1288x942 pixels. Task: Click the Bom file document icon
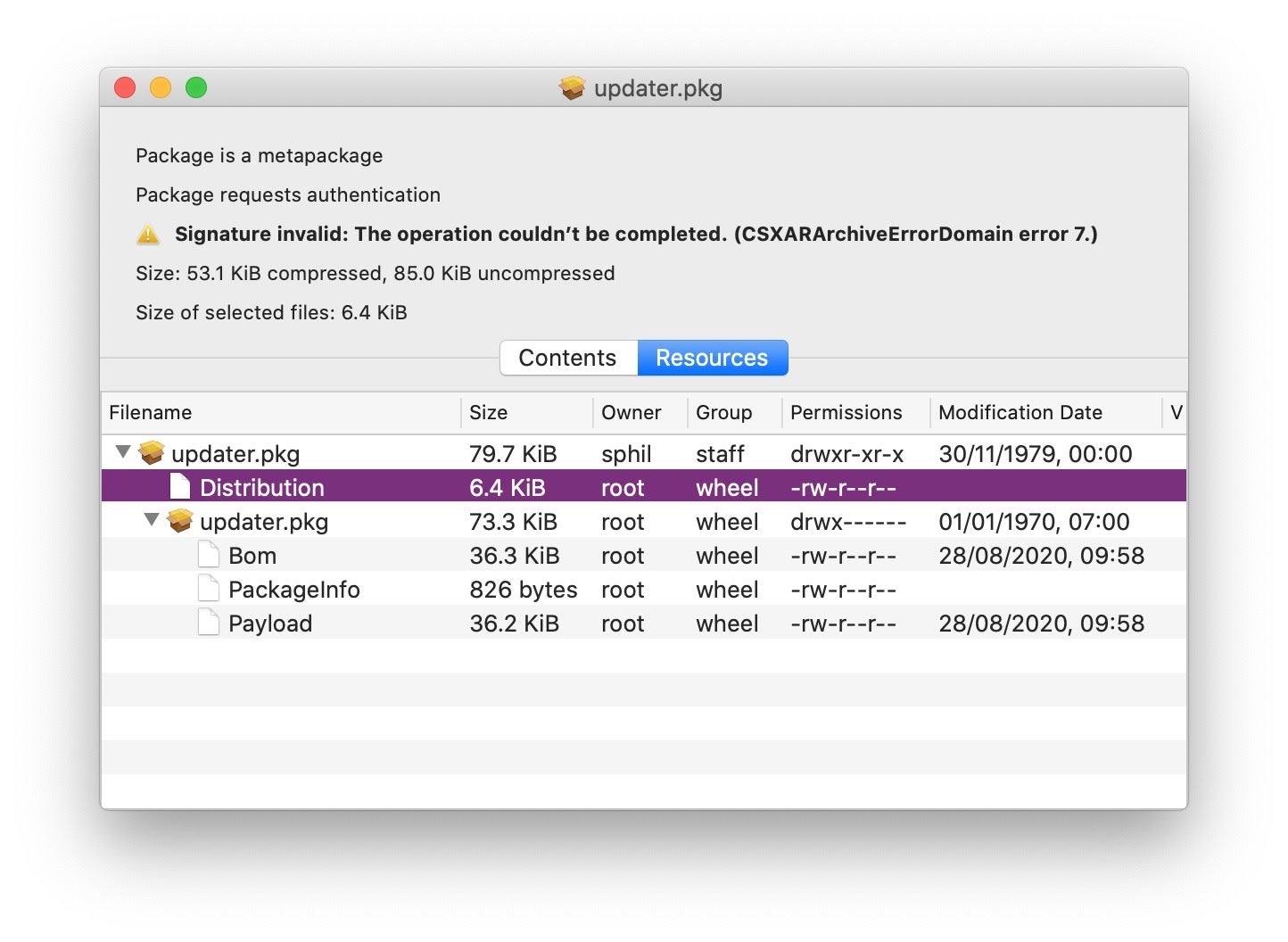pyautogui.click(x=209, y=555)
